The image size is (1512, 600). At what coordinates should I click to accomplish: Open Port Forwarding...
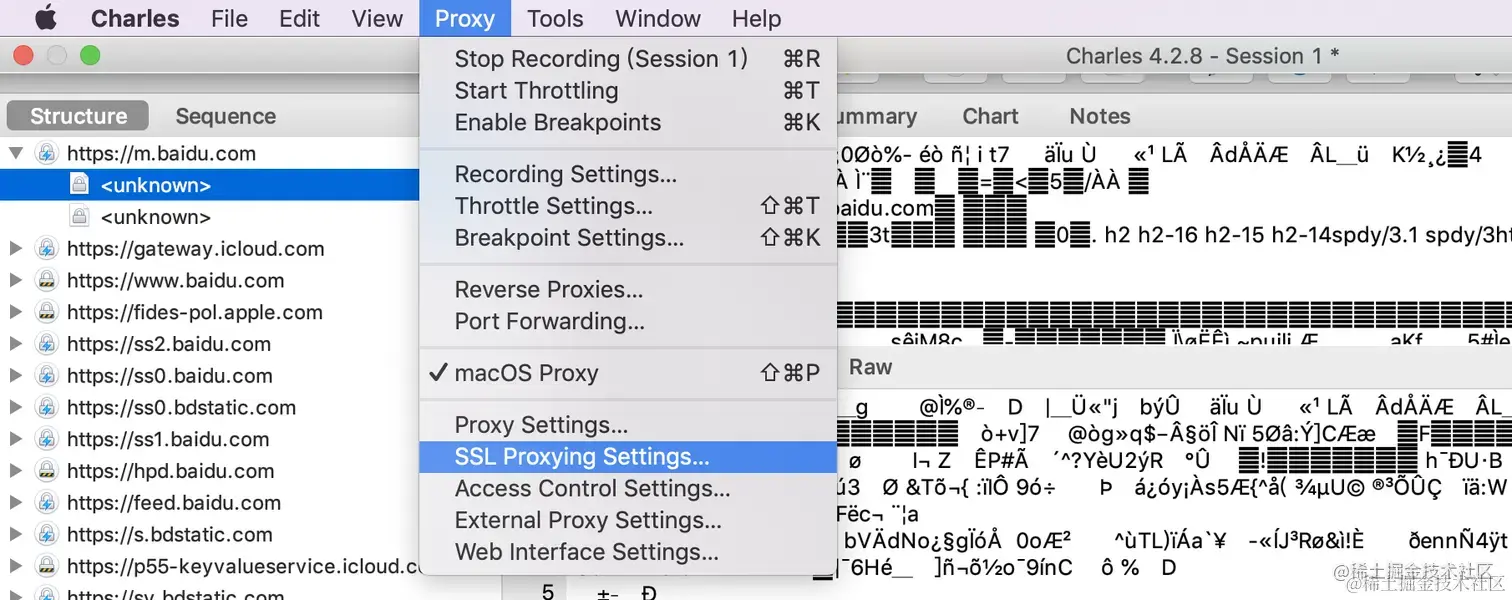click(x=628, y=322)
